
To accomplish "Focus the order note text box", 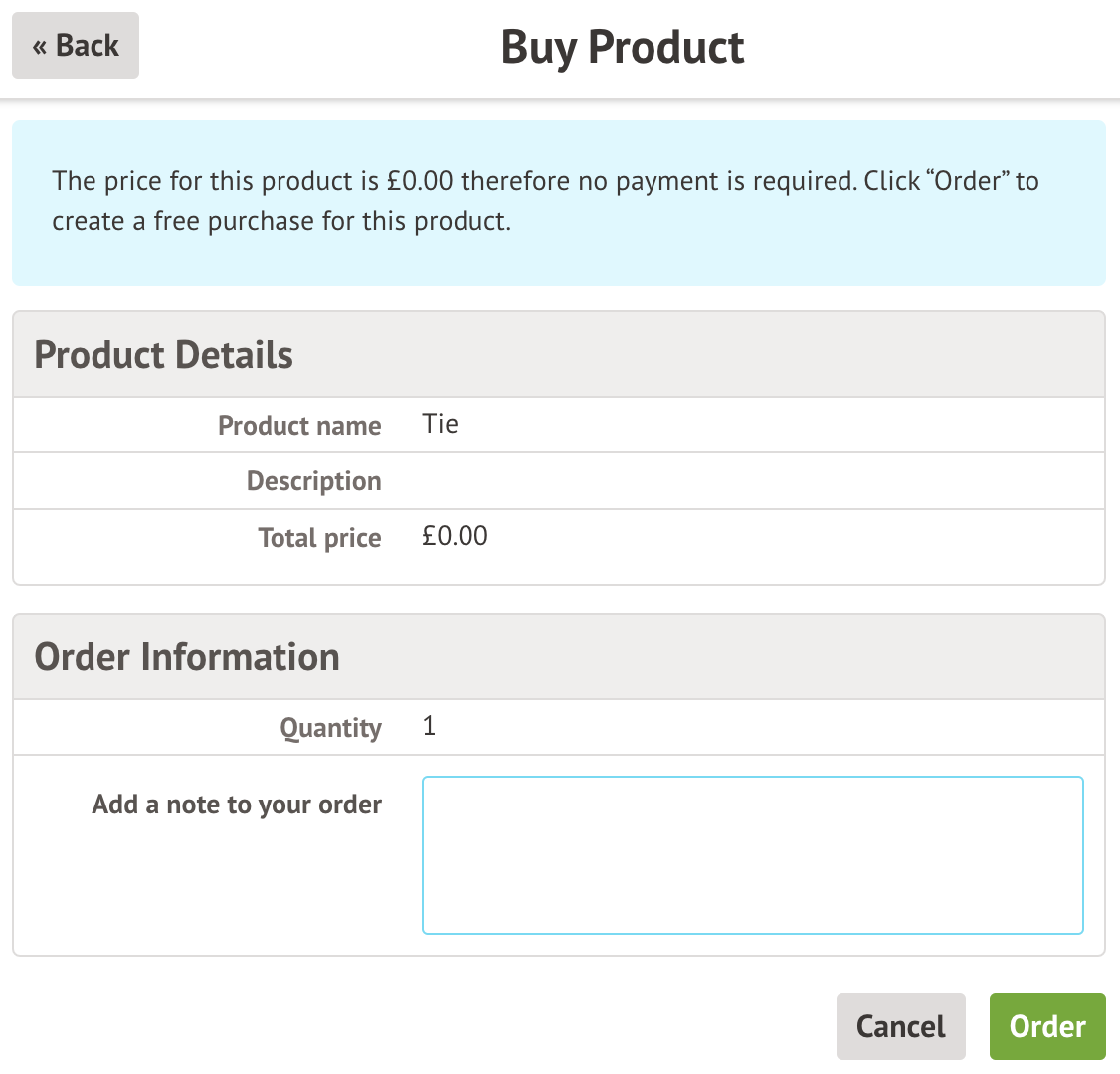I will pyautogui.click(x=752, y=855).
